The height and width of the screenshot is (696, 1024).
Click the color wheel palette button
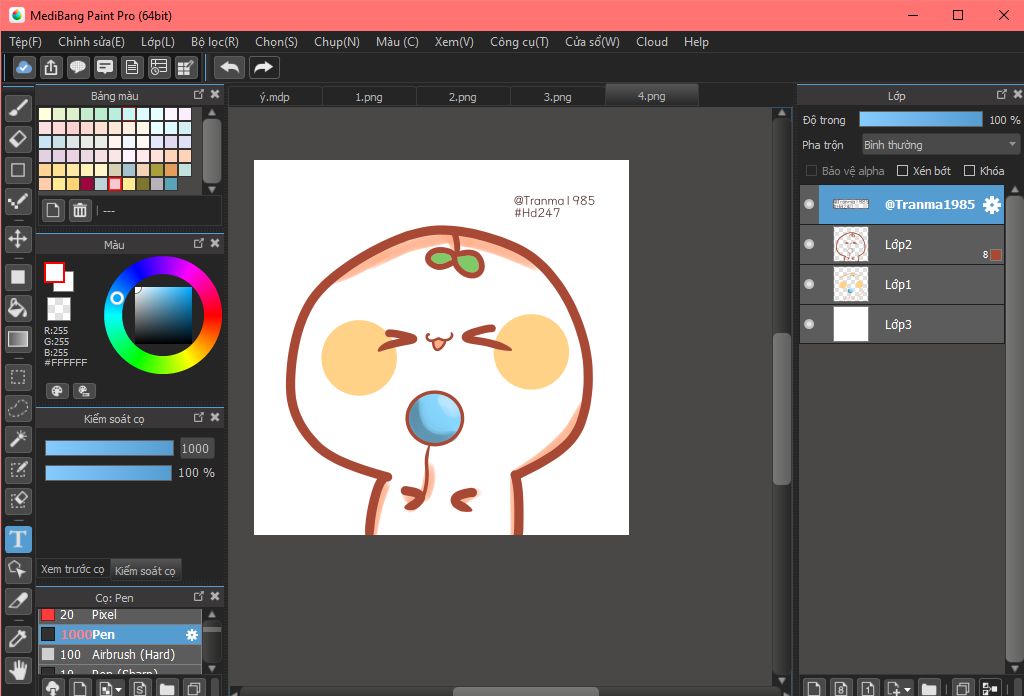pyautogui.click(x=57, y=390)
